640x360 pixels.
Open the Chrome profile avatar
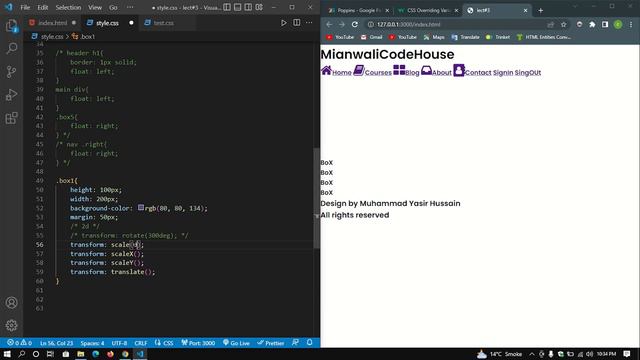pos(618,24)
